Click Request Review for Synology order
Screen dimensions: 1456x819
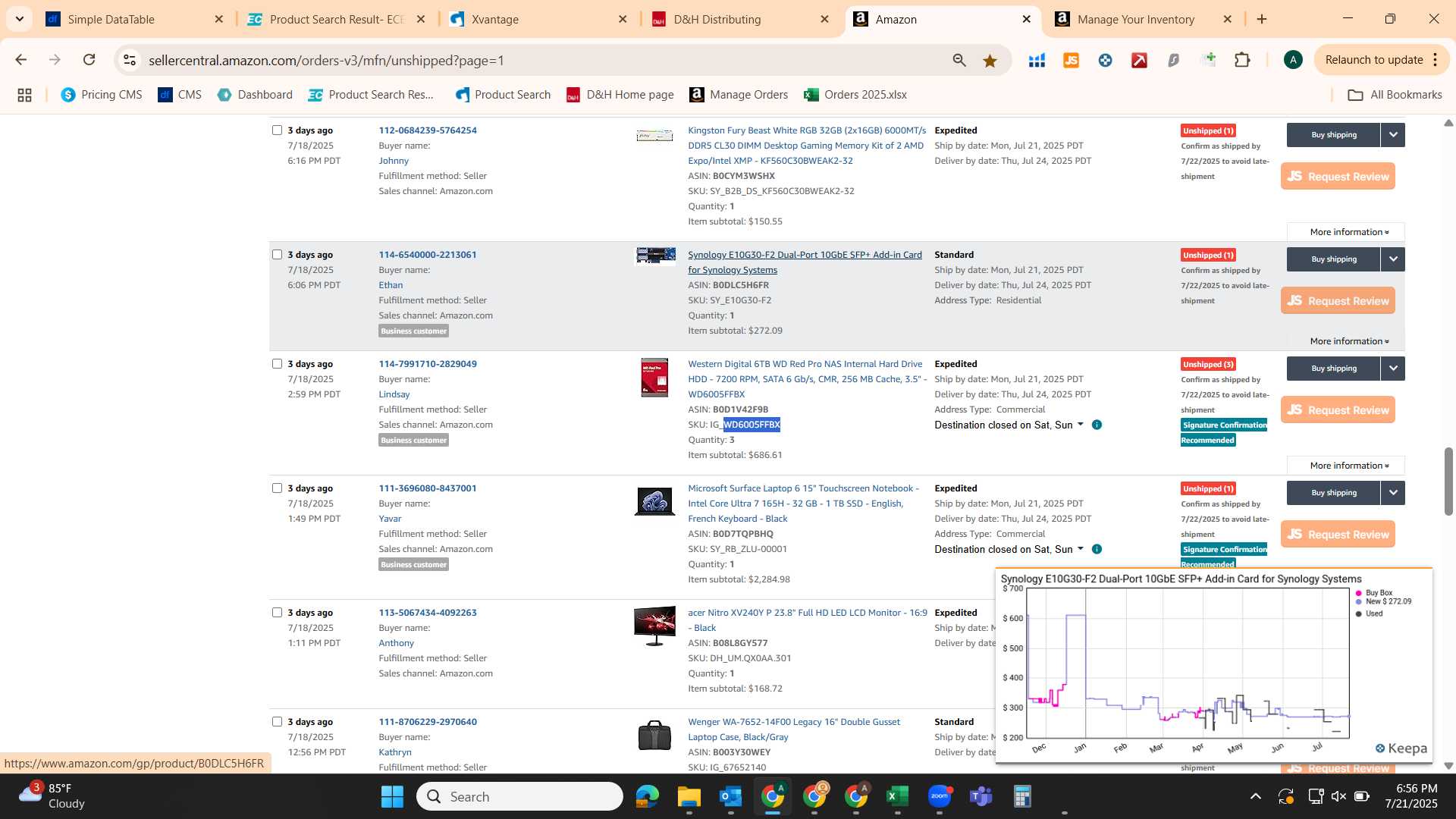click(1338, 301)
